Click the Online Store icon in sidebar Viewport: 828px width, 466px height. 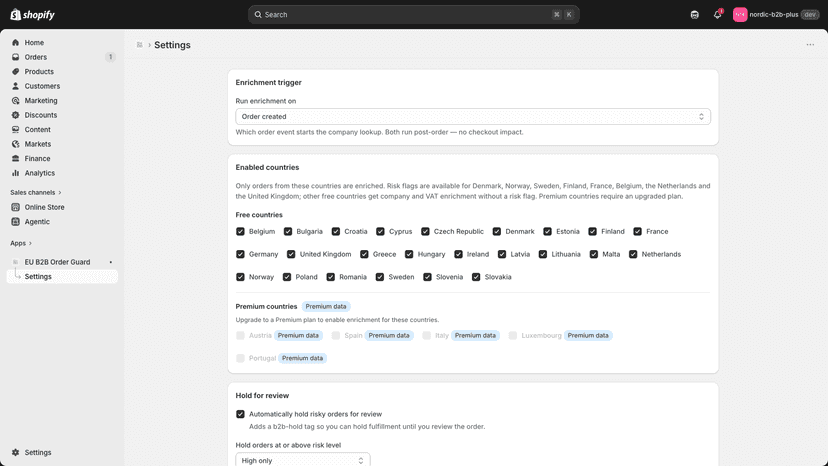15,207
